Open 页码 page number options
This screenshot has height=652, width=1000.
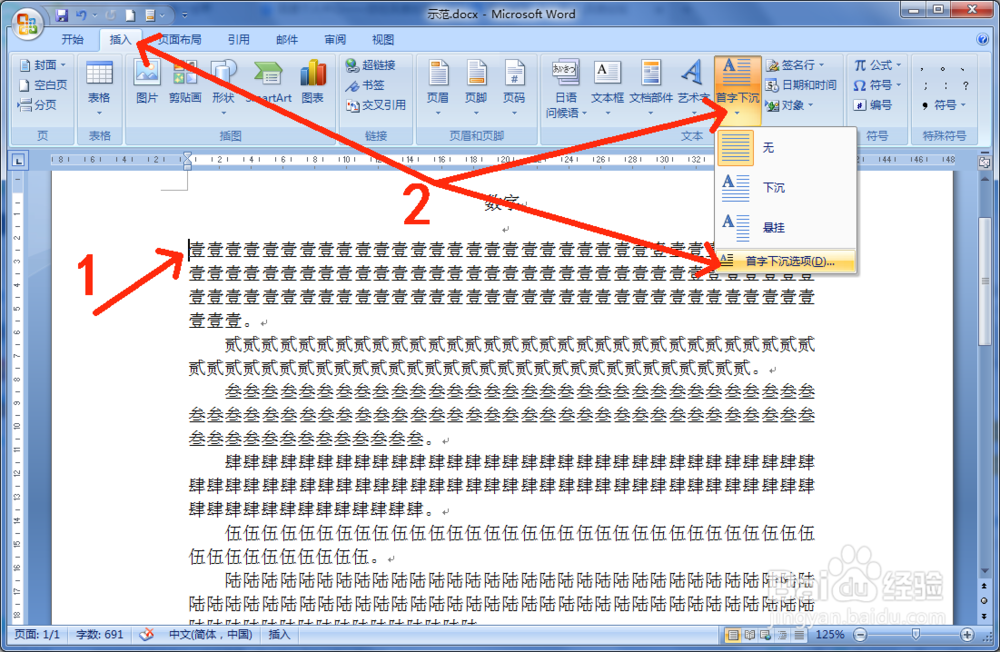click(x=514, y=88)
